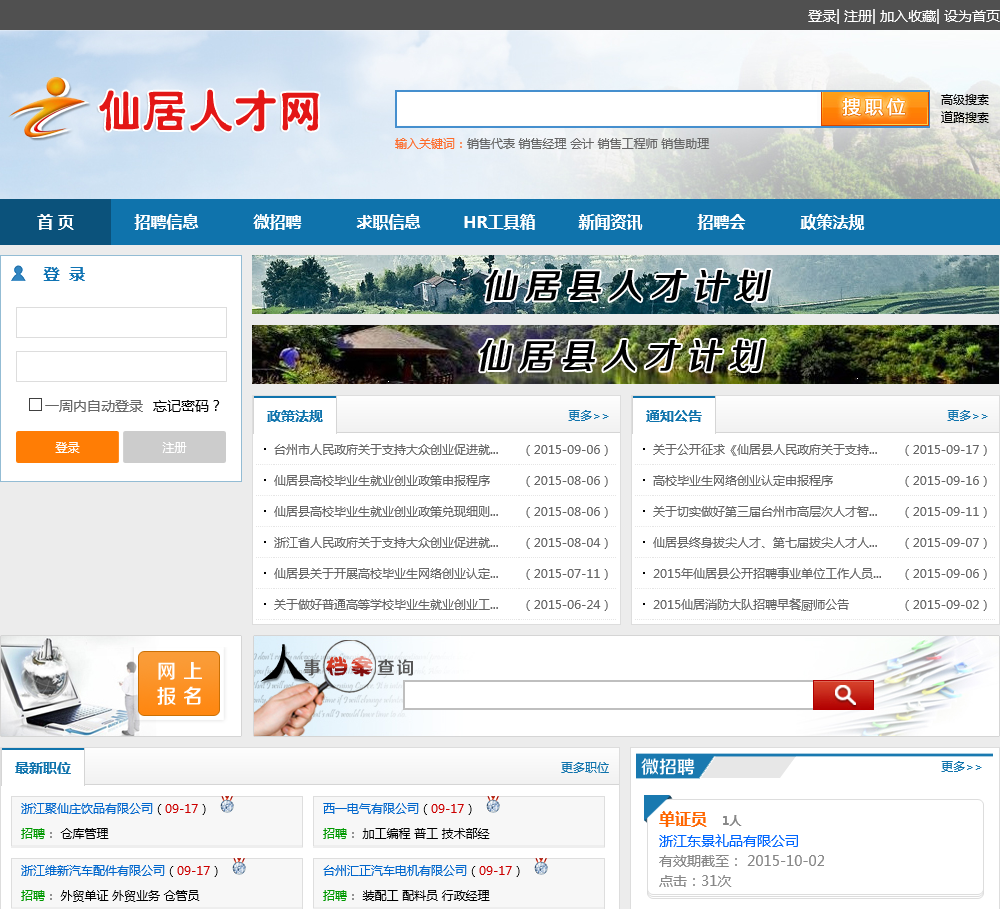The height and width of the screenshot is (909, 1000).
Task: Open the 招聘信息 navigation tab
Action: 166,222
